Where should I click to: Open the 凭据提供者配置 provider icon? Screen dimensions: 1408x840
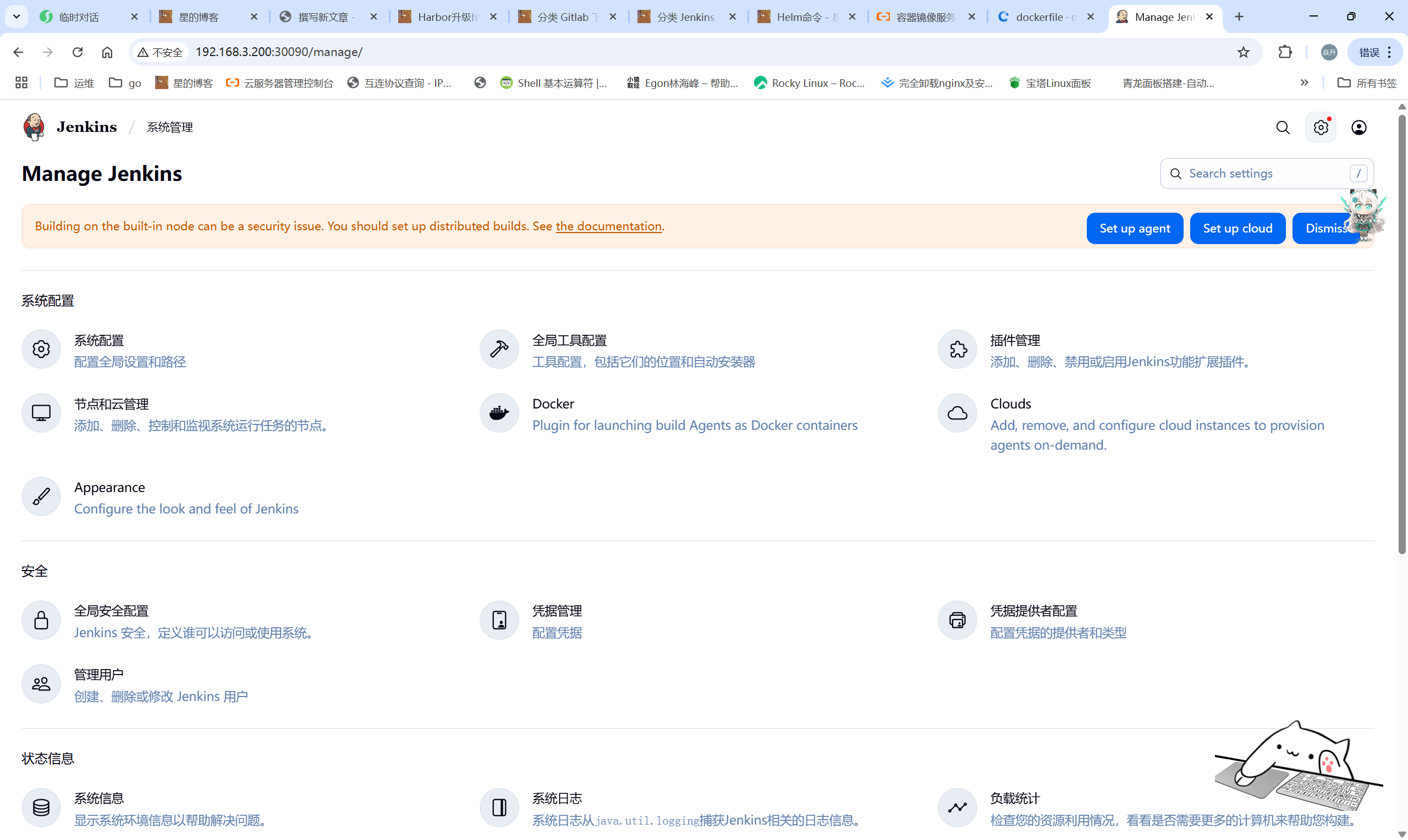pyautogui.click(x=957, y=620)
